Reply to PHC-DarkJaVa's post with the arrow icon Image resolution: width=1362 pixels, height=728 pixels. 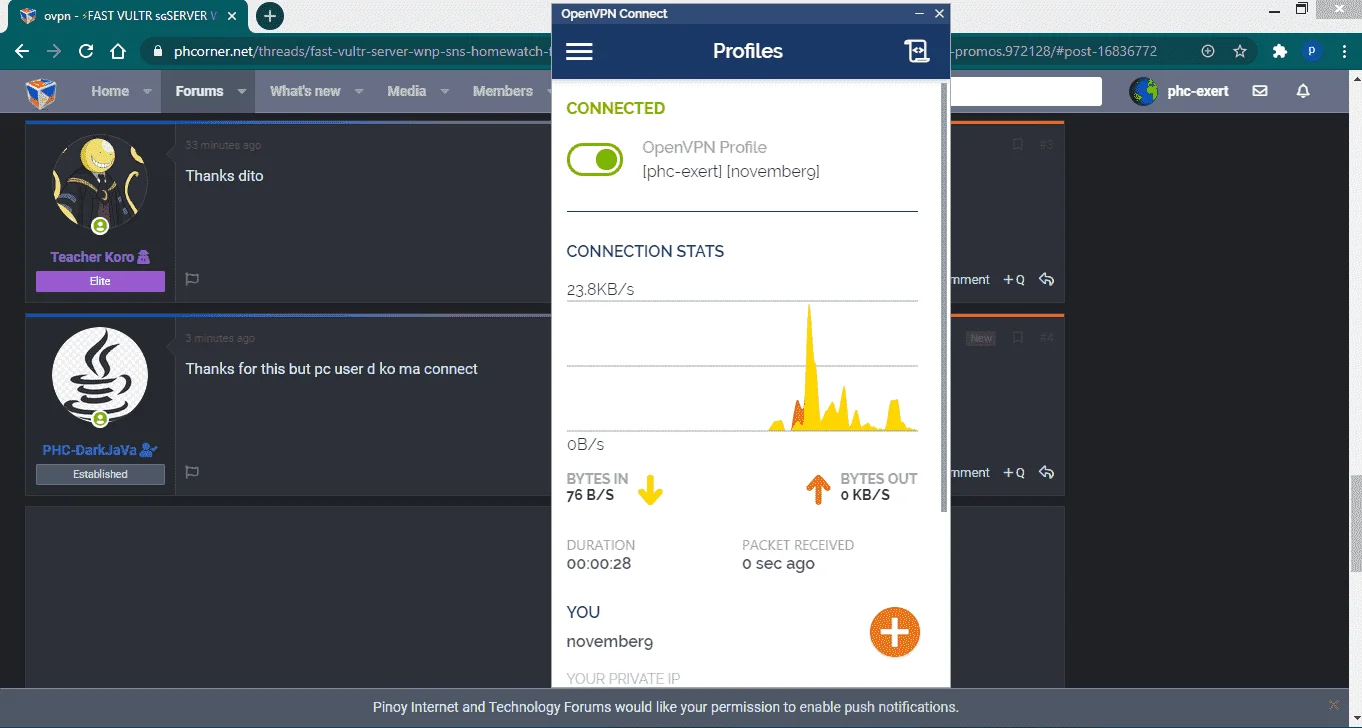(x=1047, y=472)
